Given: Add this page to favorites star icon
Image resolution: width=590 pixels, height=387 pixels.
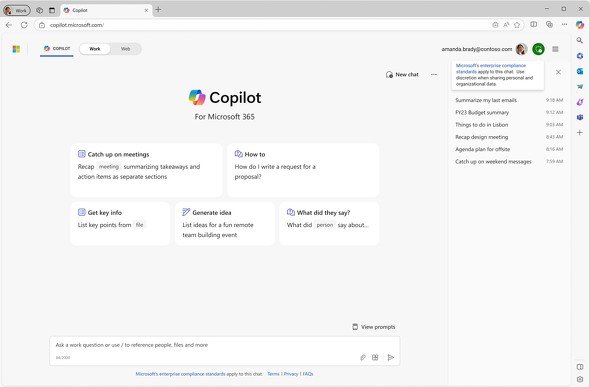Looking at the screenshot, I should coord(517,25).
